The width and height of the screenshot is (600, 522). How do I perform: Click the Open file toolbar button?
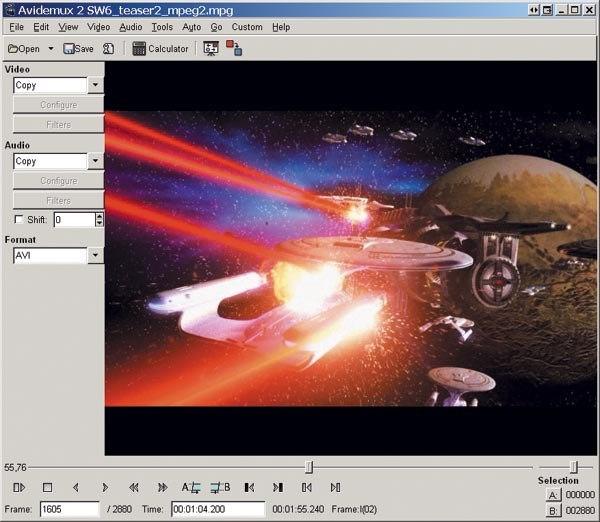24,49
